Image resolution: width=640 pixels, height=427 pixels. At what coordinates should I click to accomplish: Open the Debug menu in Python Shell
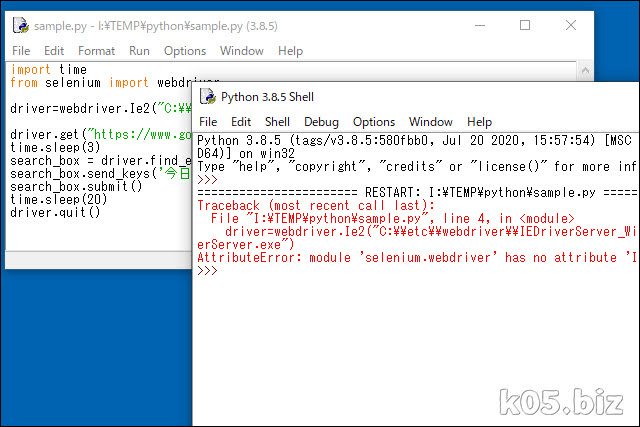(x=321, y=122)
